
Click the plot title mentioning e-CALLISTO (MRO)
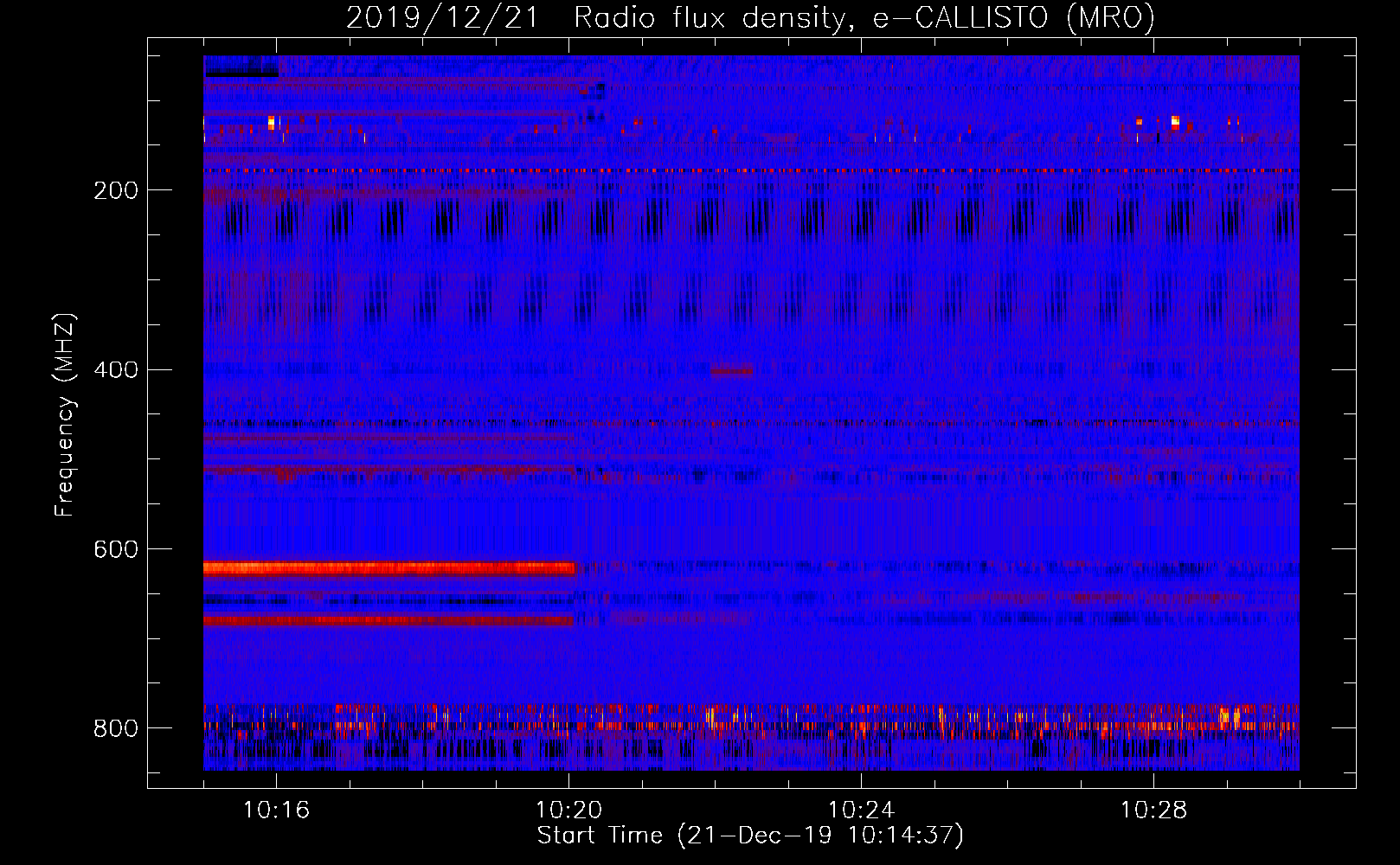click(750, 17)
